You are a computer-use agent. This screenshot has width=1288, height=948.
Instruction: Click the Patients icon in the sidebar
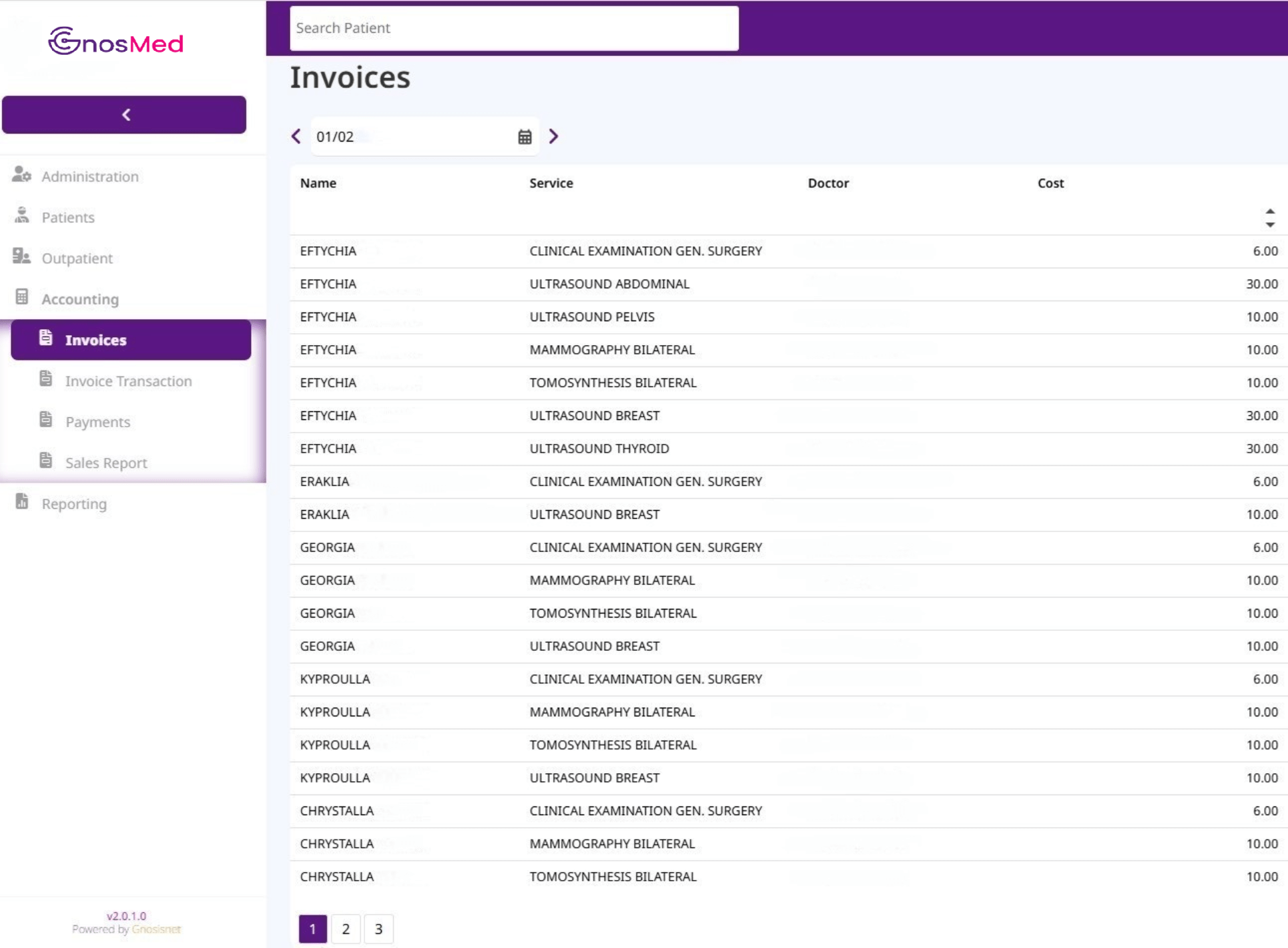21,216
